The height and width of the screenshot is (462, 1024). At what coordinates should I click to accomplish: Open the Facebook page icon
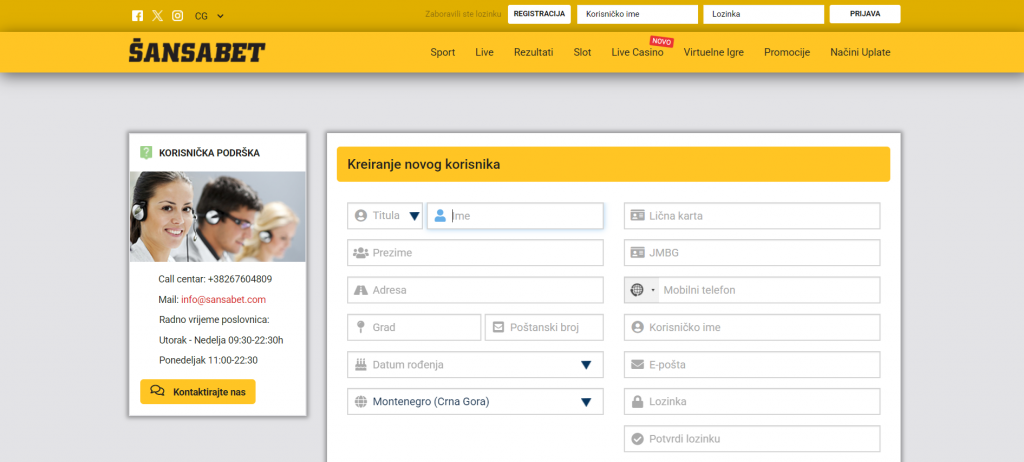tap(137, 16)
